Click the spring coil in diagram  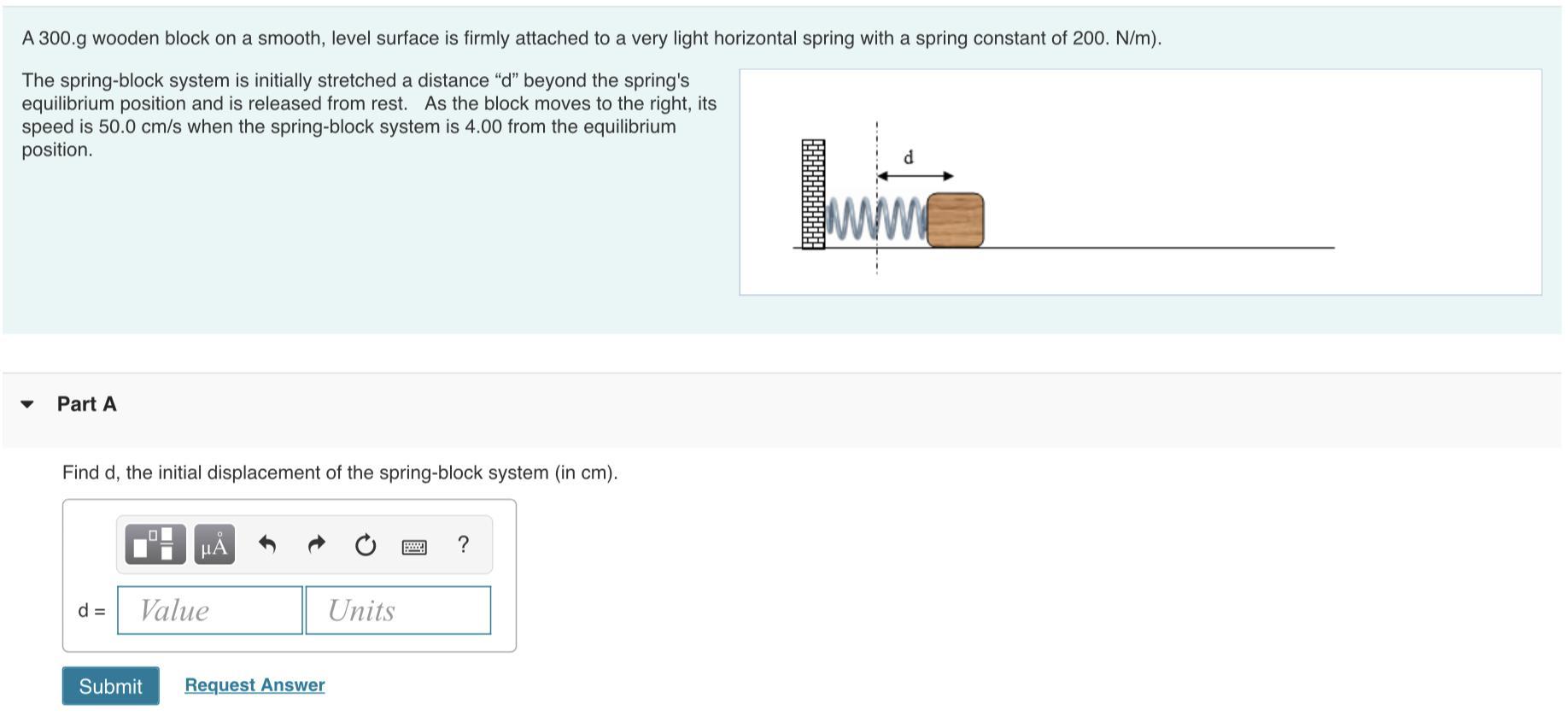[x=876, y=218]
